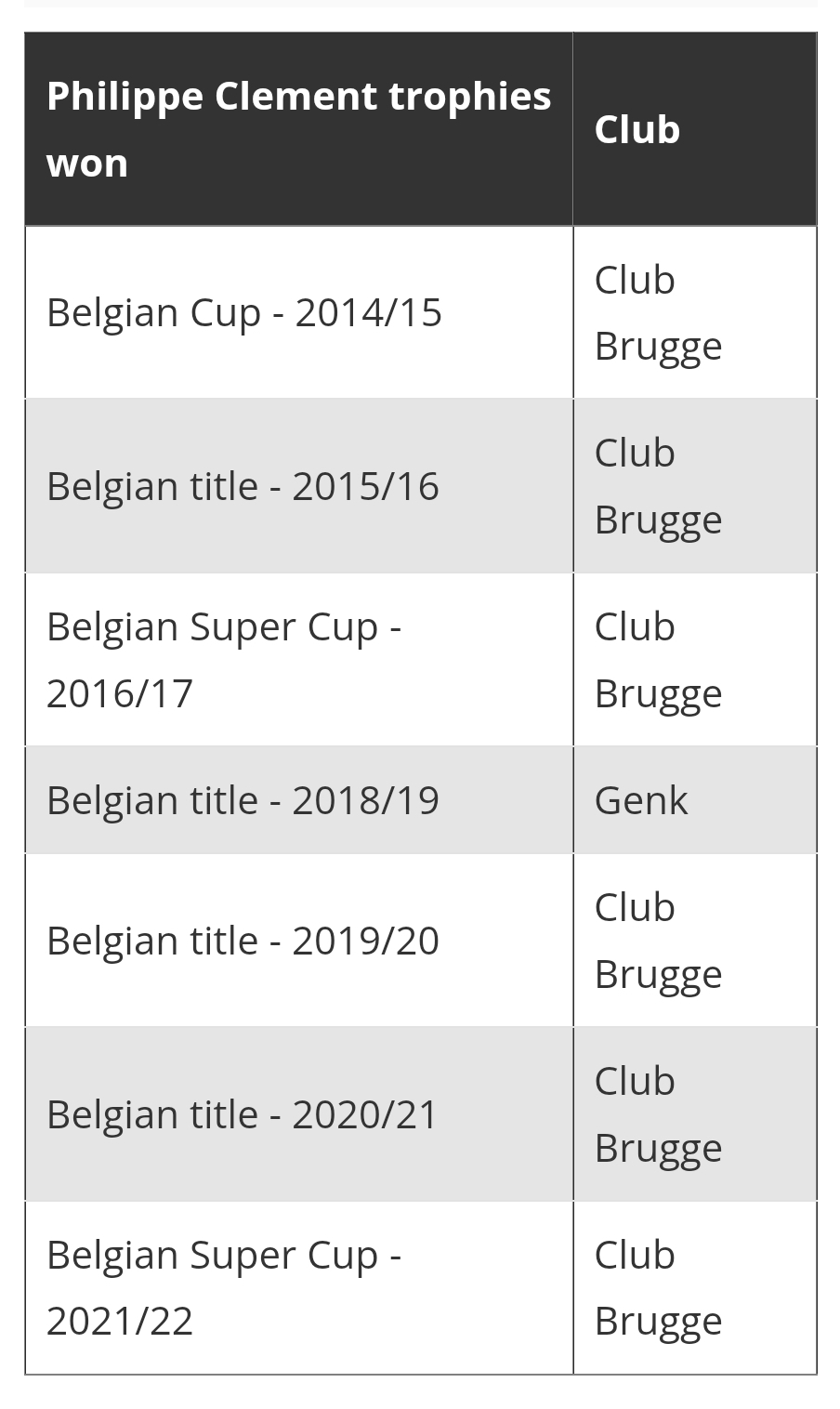This screenshot has width=840, height=1409.
Task: Select Club Brugge in the 2016/17 Super Cup row
Action: tap(695, 660)
